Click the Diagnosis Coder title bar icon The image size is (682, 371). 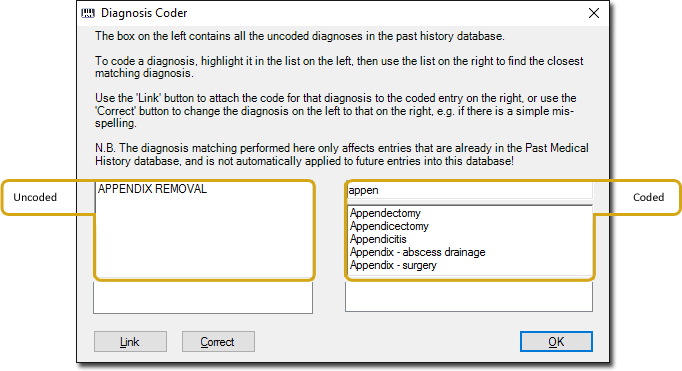click(88, 13)
